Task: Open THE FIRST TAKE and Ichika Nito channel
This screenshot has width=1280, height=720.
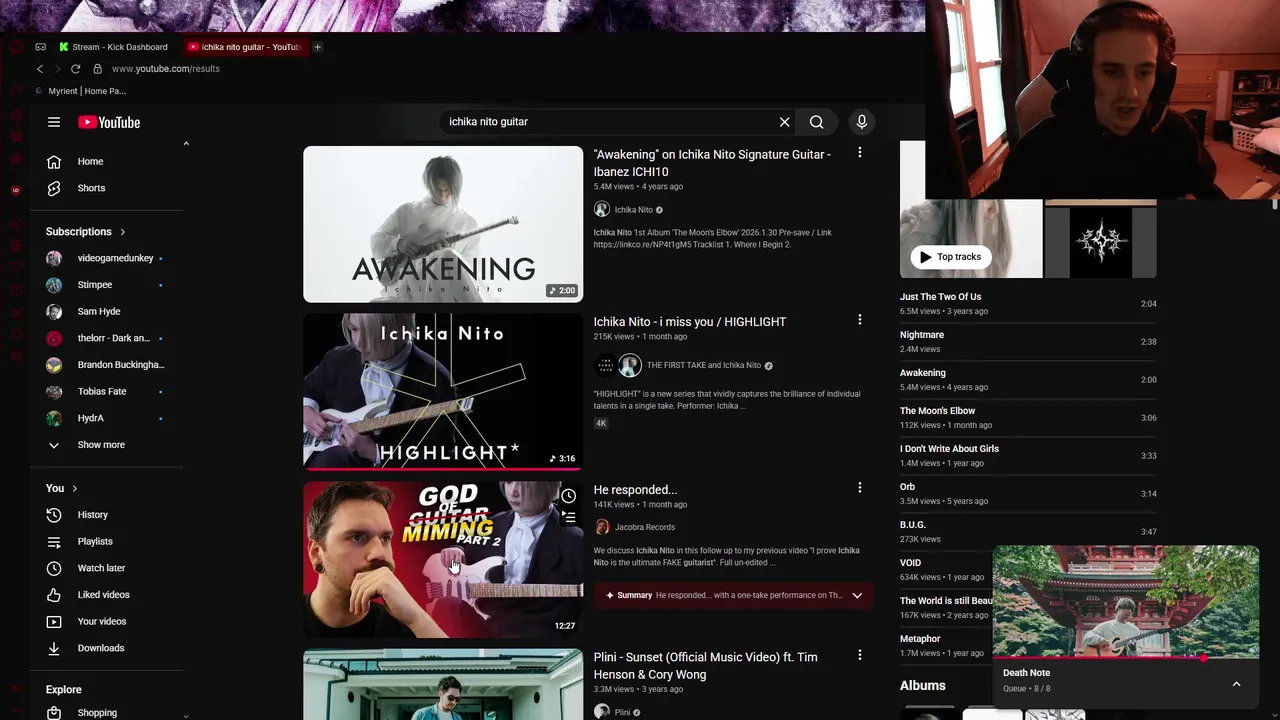Action: click(704, 365)
